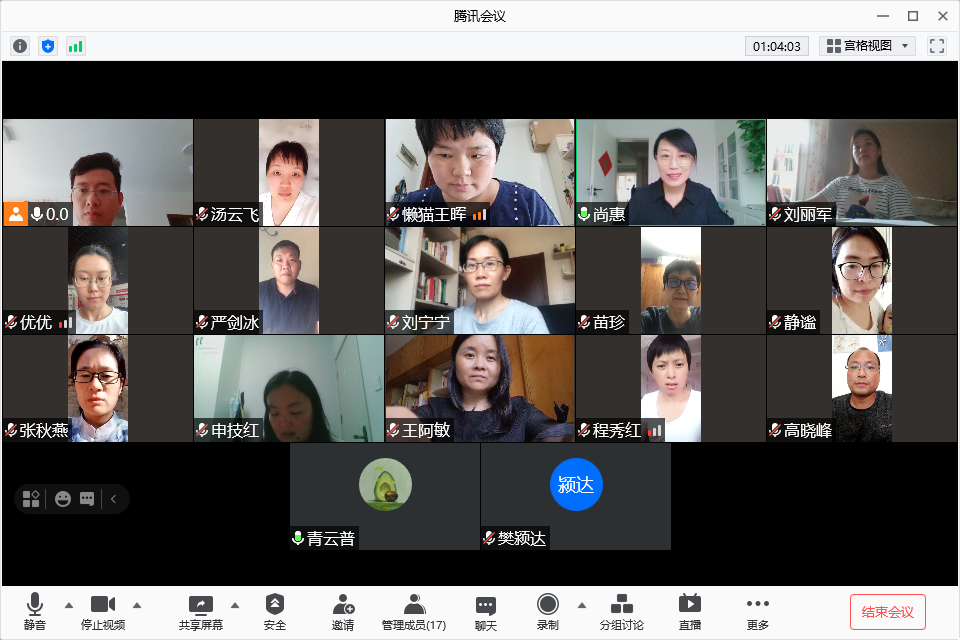Open 管理成员(17) member list

coord(414,611)
